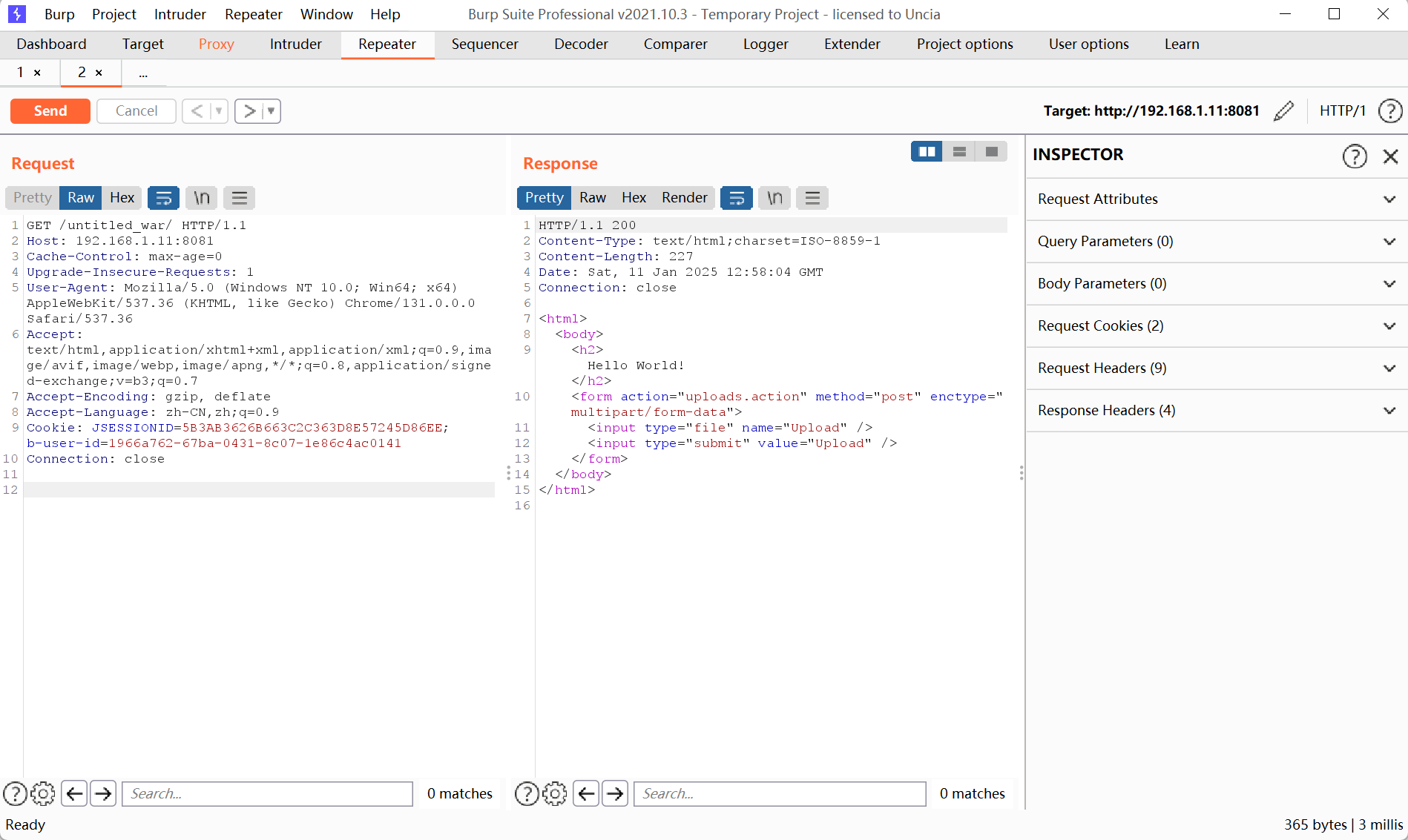Click the vertical divider handle beside Inspector

click(1022, 473)
